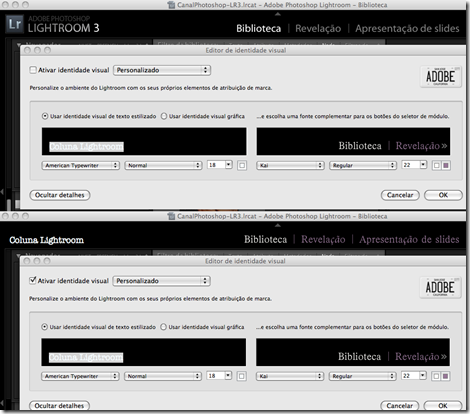The width and height of the screenshot is (470, 414).
Task: Open Personalizado dropdown in upper dialog
Action: [x=162, y=70]
